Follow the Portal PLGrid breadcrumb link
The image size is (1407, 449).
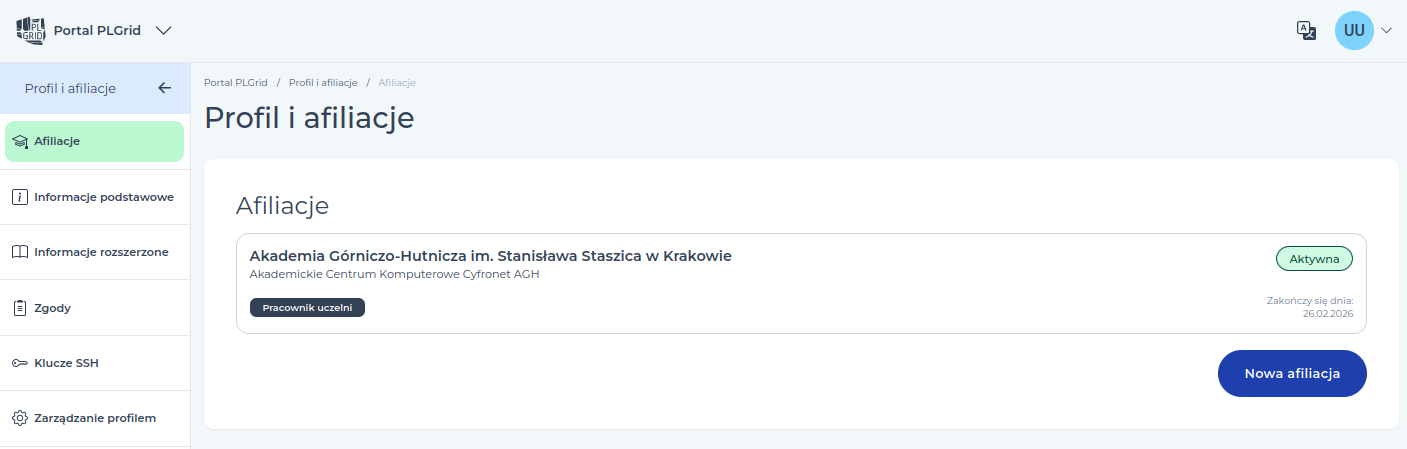[x=235, y=82]
